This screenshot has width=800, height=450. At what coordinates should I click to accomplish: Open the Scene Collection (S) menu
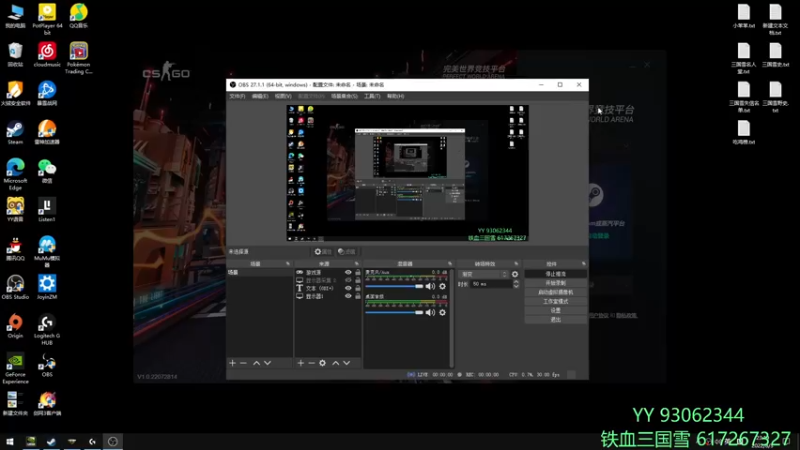[344, 96]
